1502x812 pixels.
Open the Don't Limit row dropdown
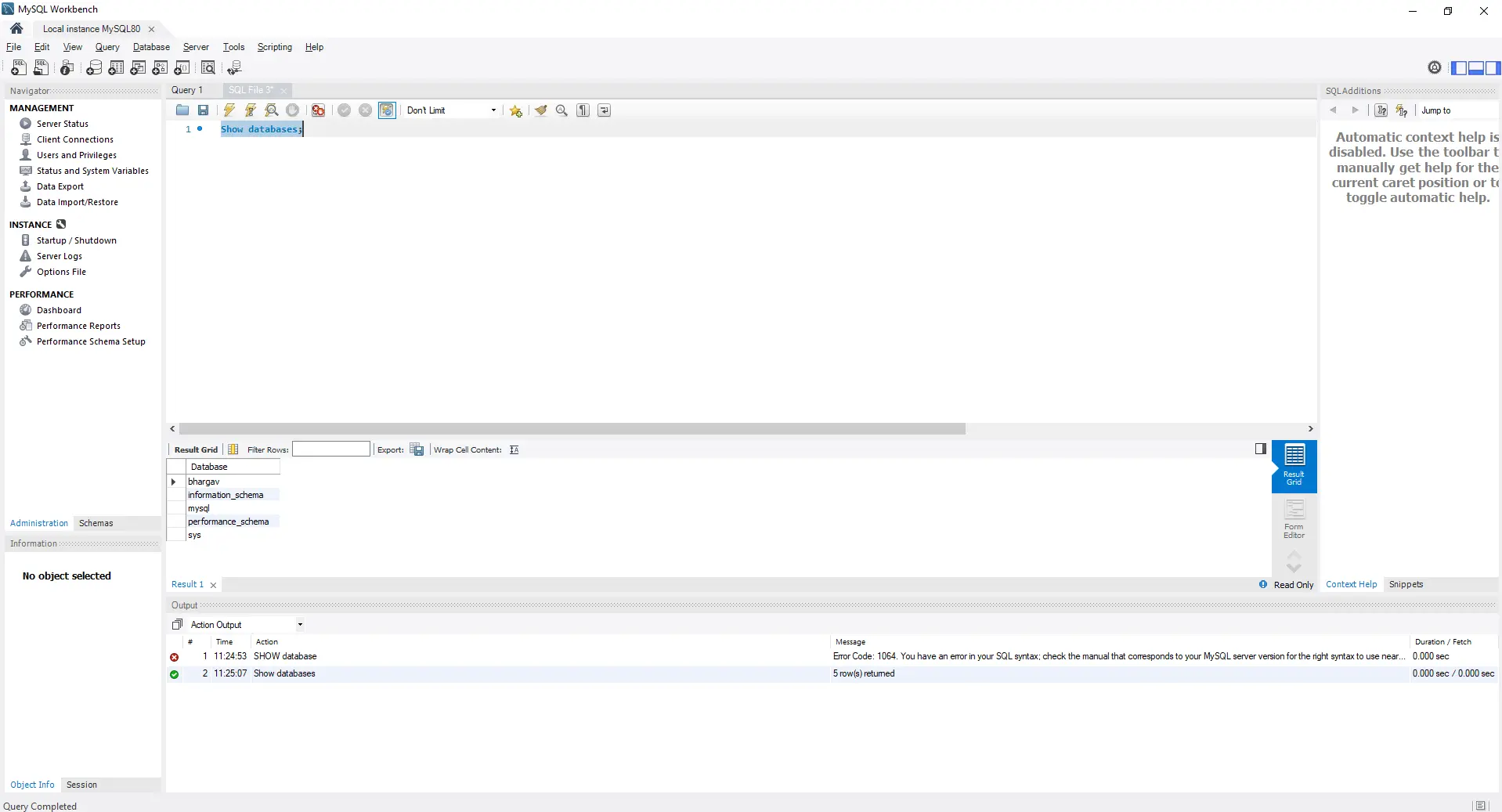[x=493, y=110]
